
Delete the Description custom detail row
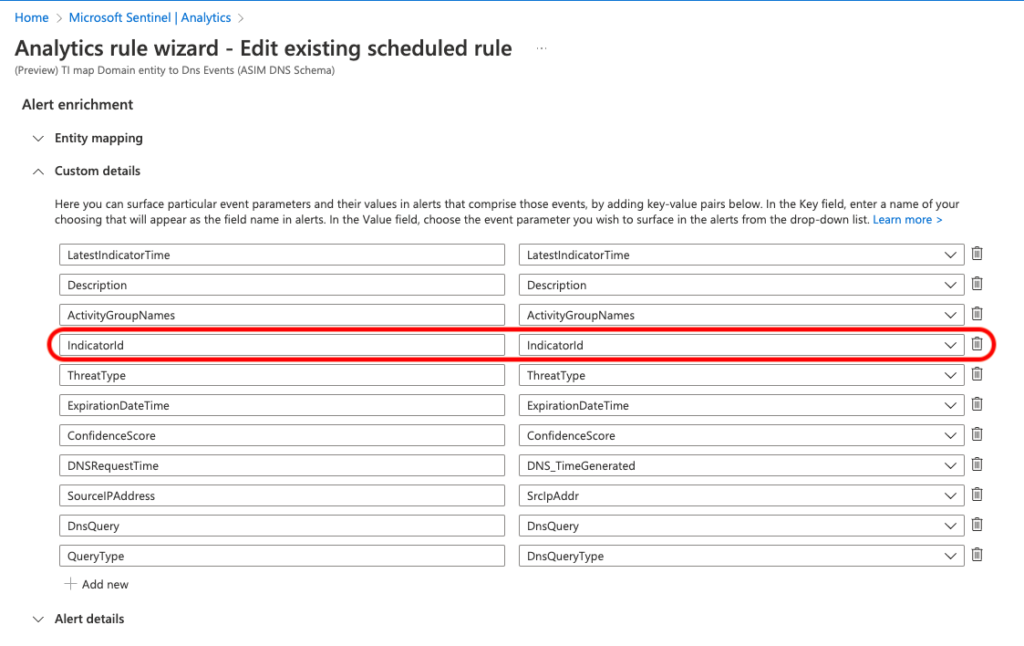[x=977, y=283]
